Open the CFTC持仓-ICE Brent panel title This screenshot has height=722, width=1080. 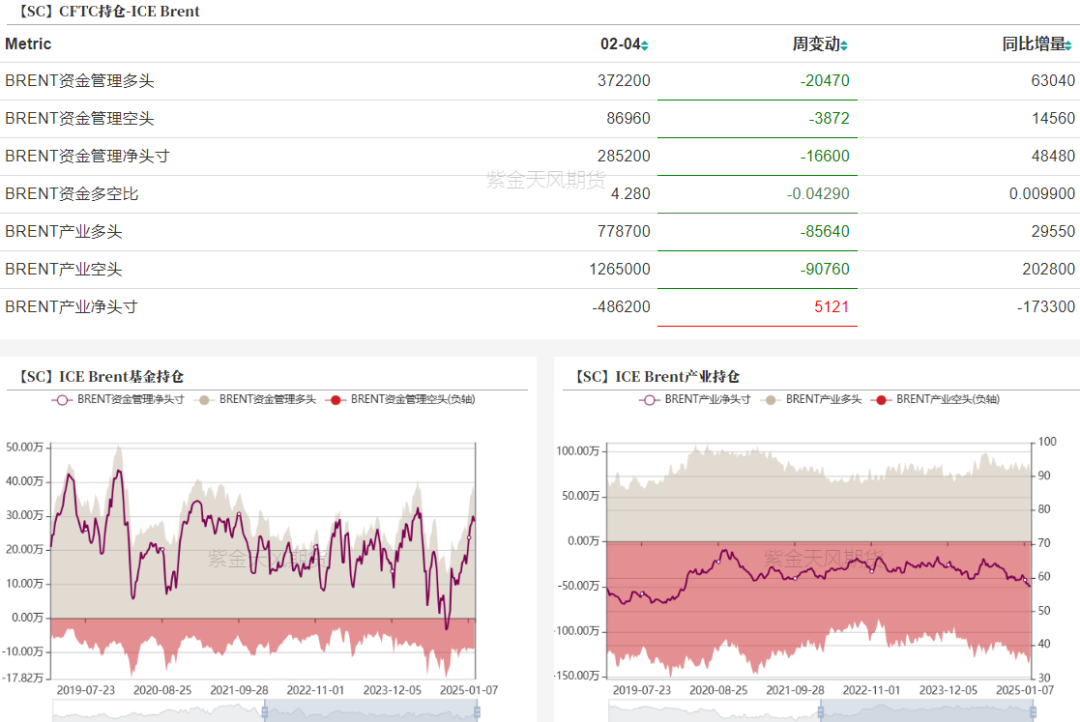click(103, 12)
